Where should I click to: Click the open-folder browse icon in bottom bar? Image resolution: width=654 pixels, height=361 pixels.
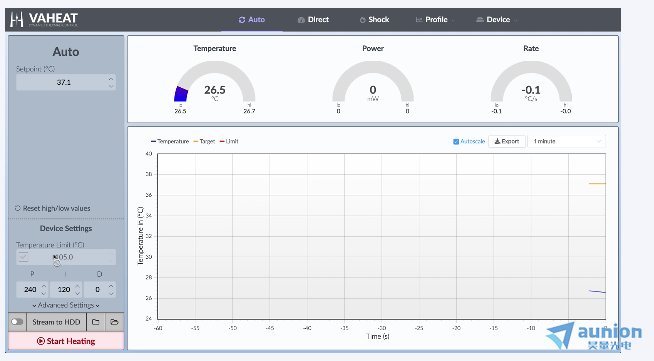tap(114, 322)
